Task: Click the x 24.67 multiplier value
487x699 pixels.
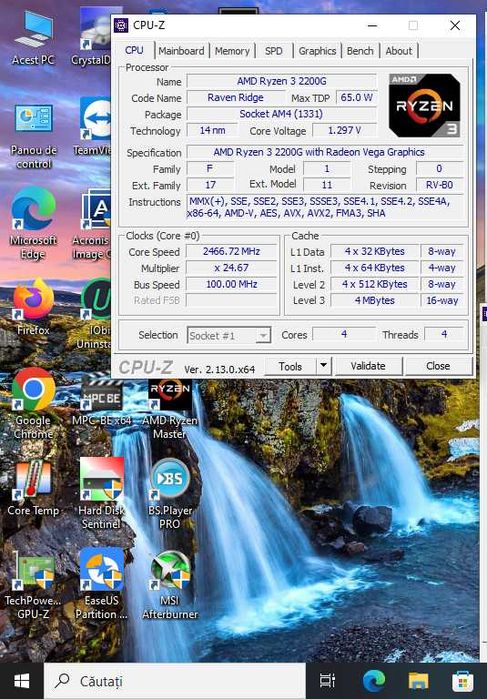Action: [231, 267]
